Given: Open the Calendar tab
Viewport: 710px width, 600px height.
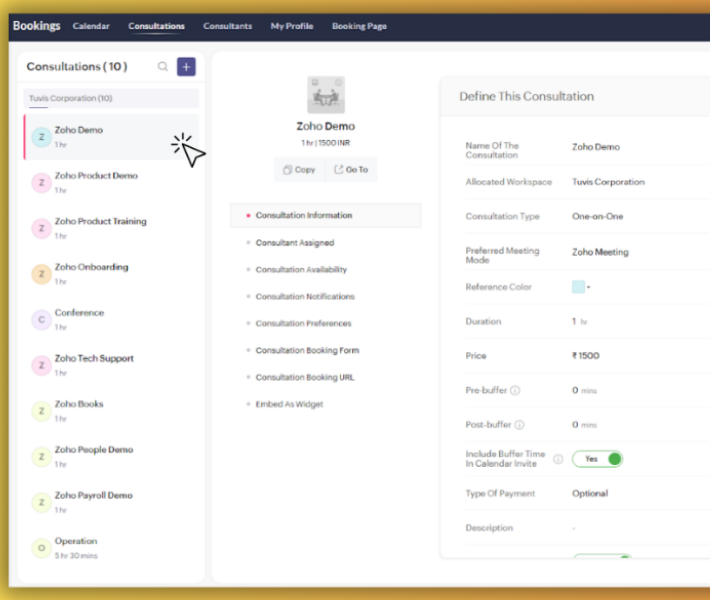Looking at the screenshot, I should (x=91, y=26).
